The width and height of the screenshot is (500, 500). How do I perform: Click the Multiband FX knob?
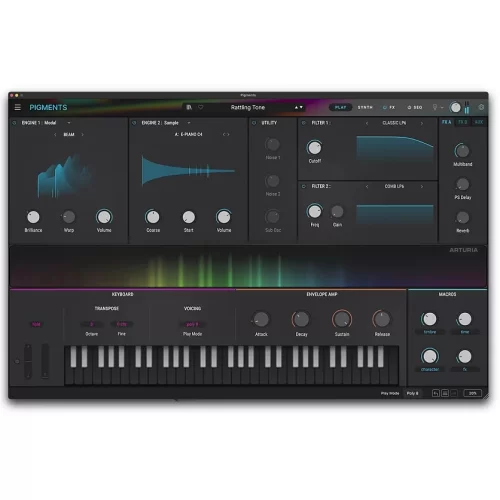462,151
